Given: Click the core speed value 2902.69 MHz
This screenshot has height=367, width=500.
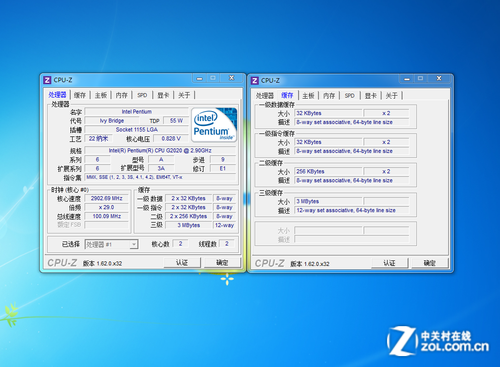Looking at the screenshot, I should coord(107,198).
